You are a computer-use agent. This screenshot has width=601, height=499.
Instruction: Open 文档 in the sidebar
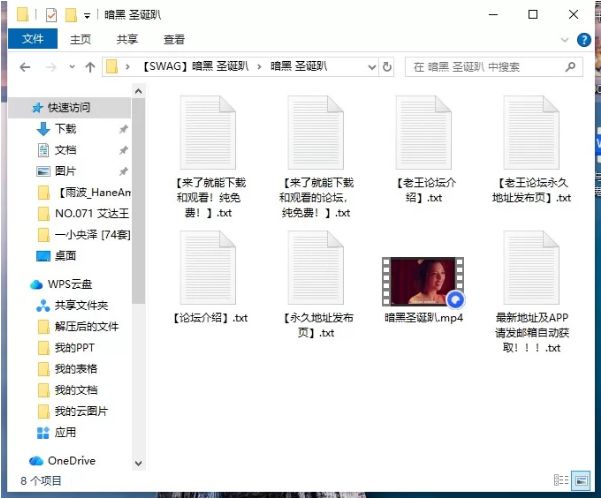click(66, 150)
